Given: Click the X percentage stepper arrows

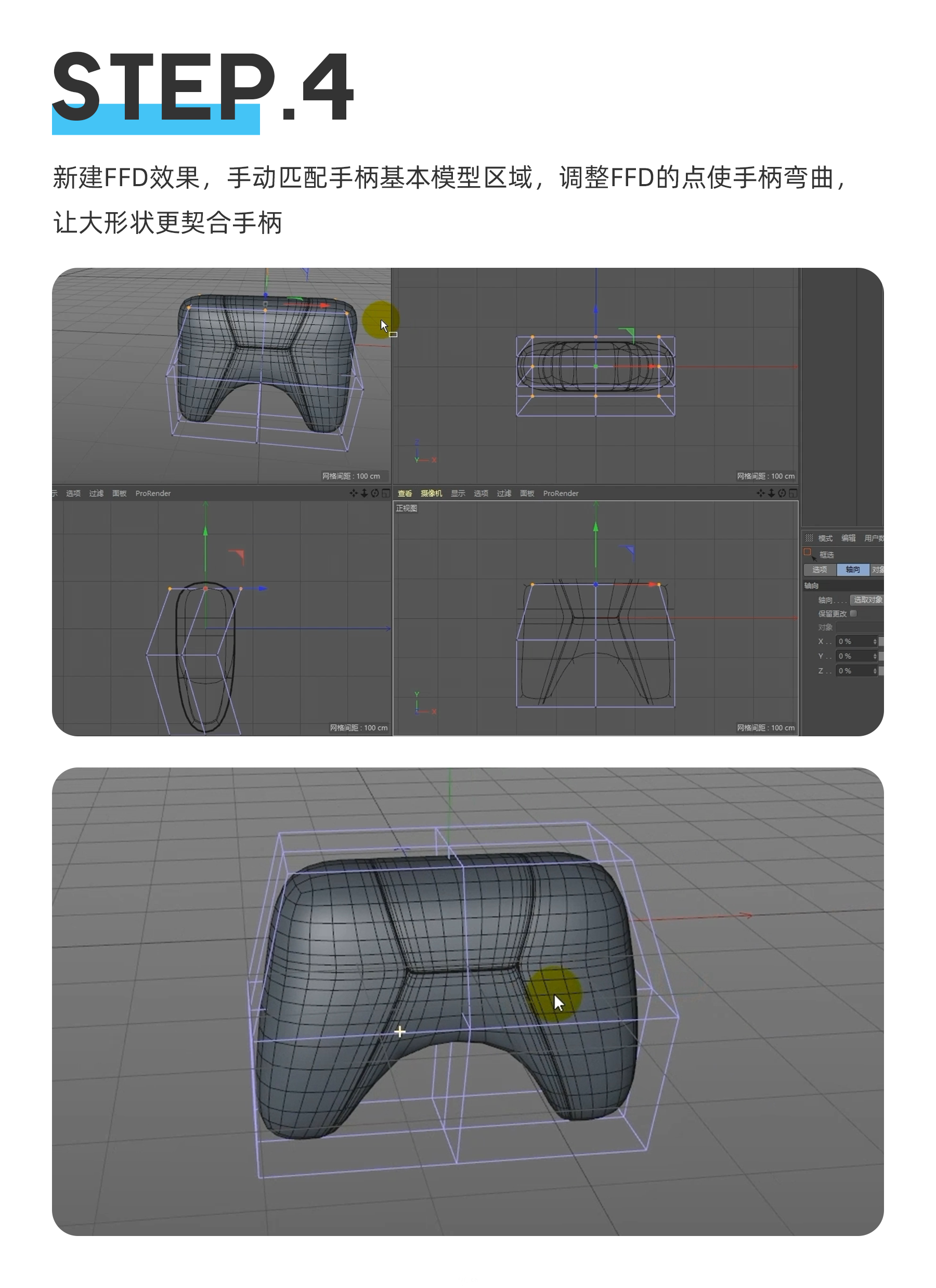Looking at the screenshot, I should pyautogui.click(x=875, y=641).
